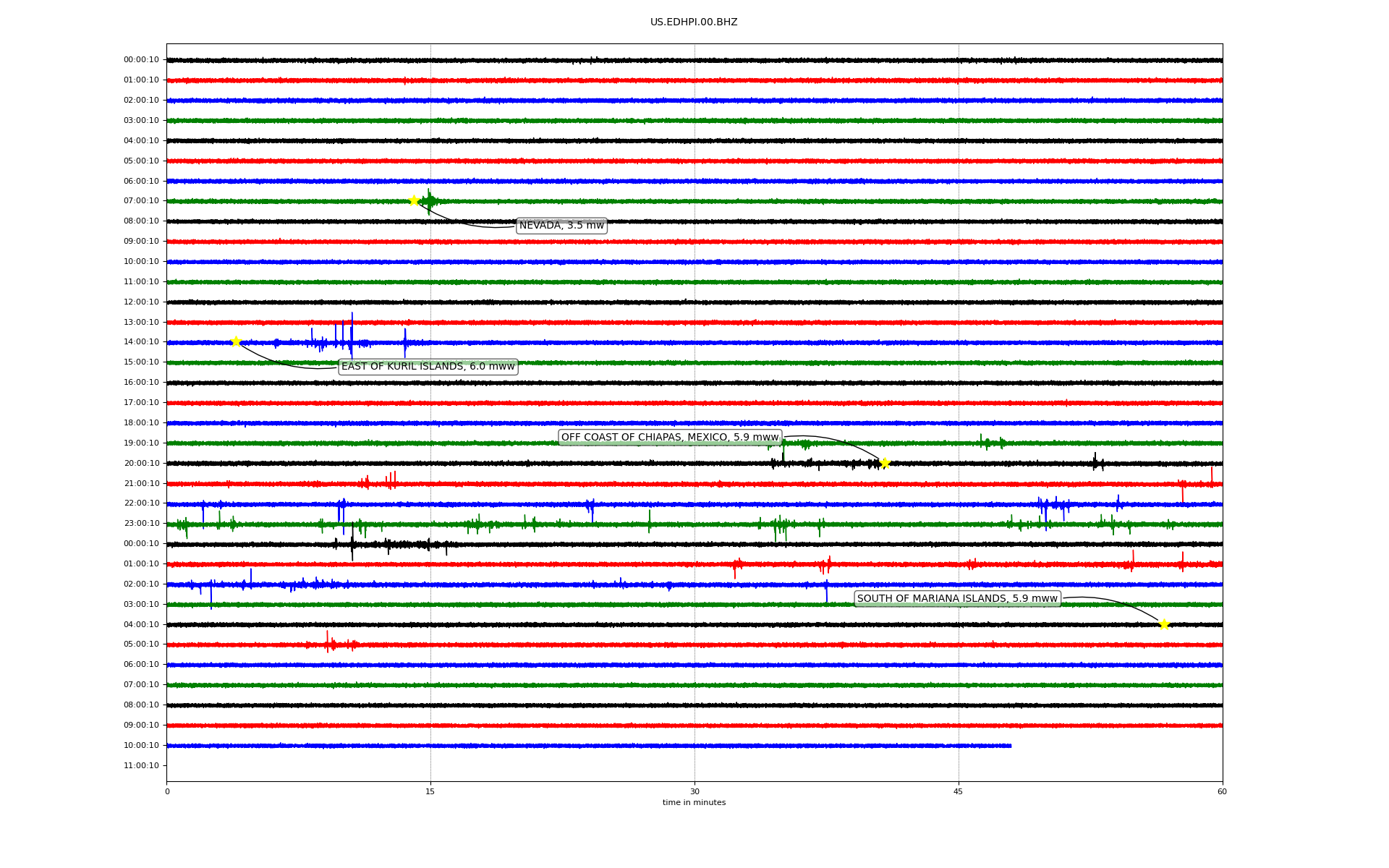Click the green waveform burst beside the Nevada star
Viewport: 1389px width, 868px height.
pyautogui.click(x=430, y=200)
